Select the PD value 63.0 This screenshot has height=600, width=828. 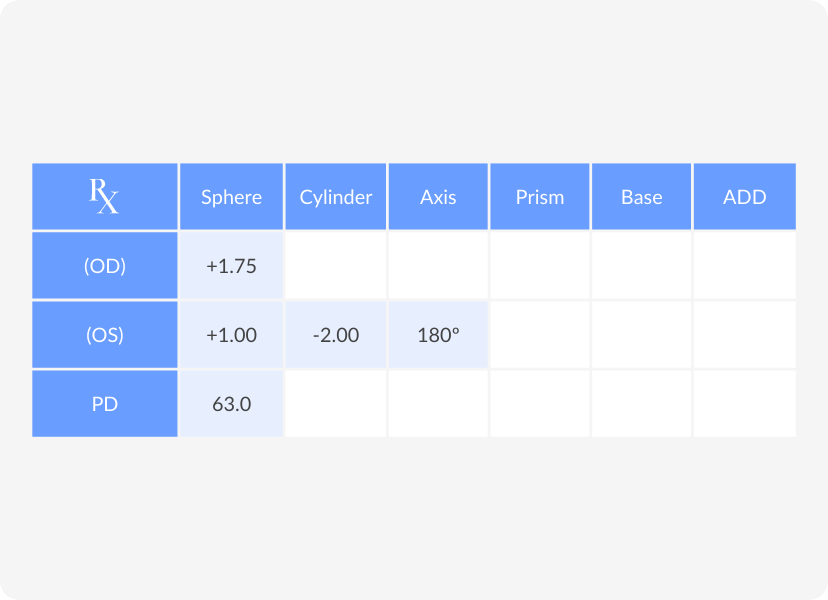click(x=231, y=404)
